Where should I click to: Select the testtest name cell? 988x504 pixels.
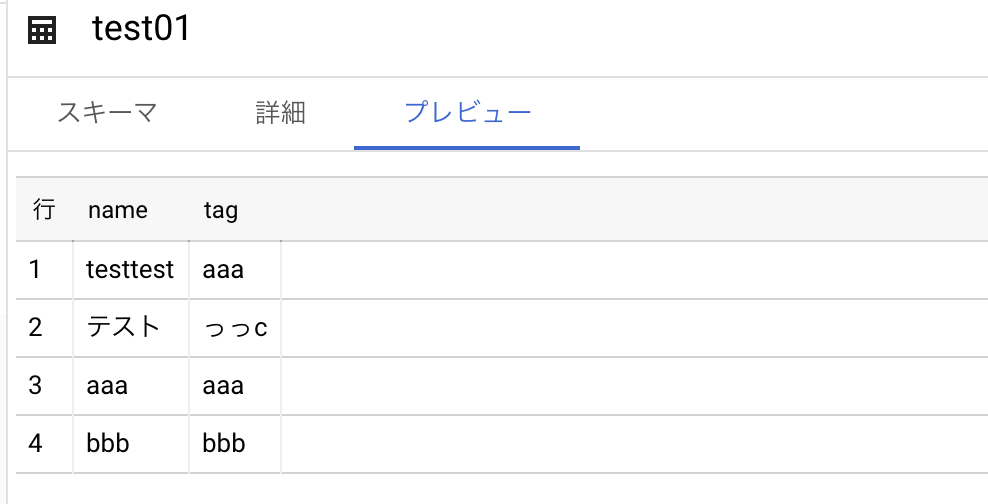point(130,269)
